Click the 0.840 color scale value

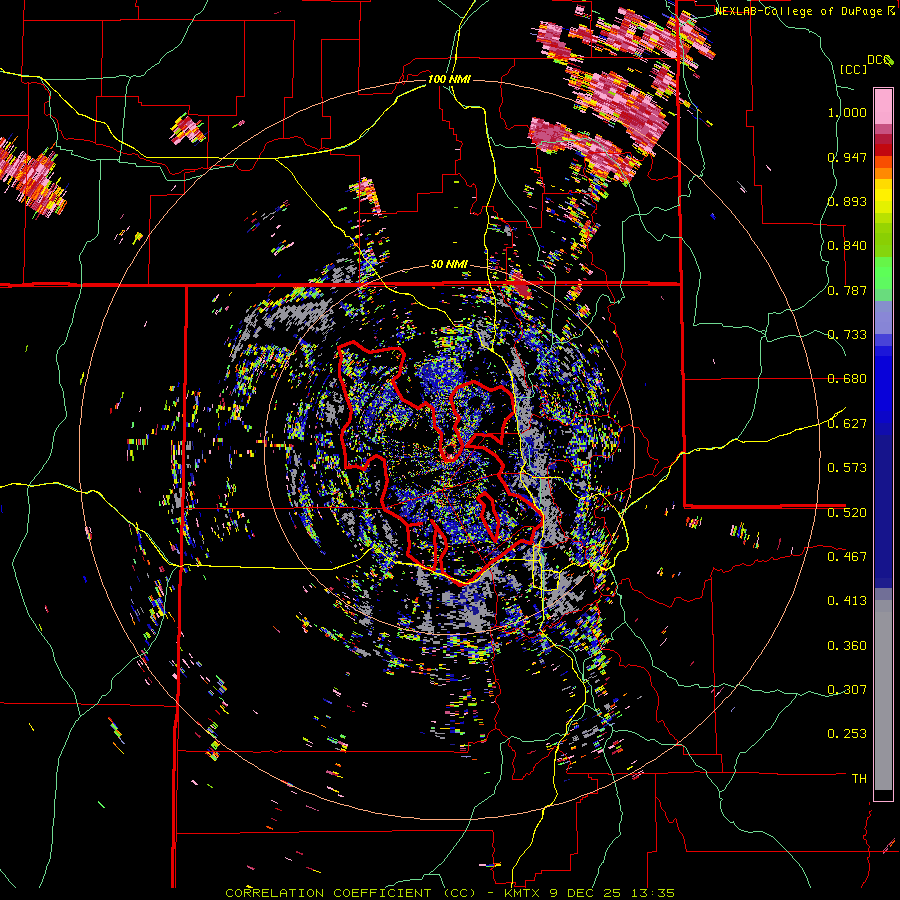pos(847,246)
